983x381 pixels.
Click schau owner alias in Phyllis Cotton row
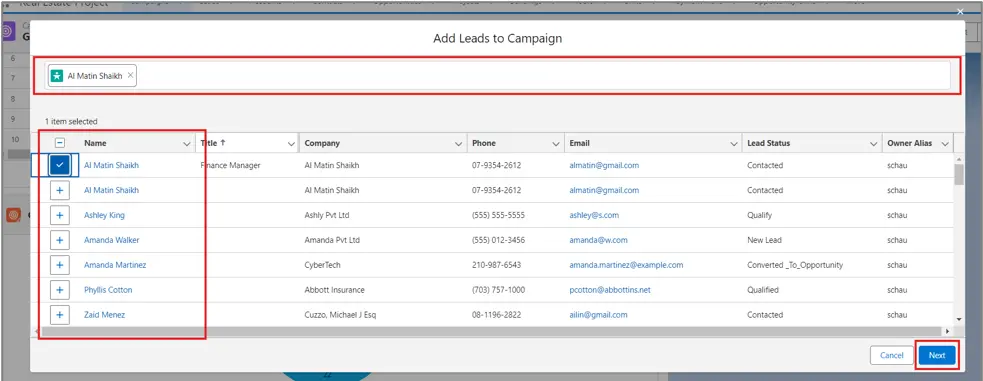pyautogui.click(x=897, y=290)
